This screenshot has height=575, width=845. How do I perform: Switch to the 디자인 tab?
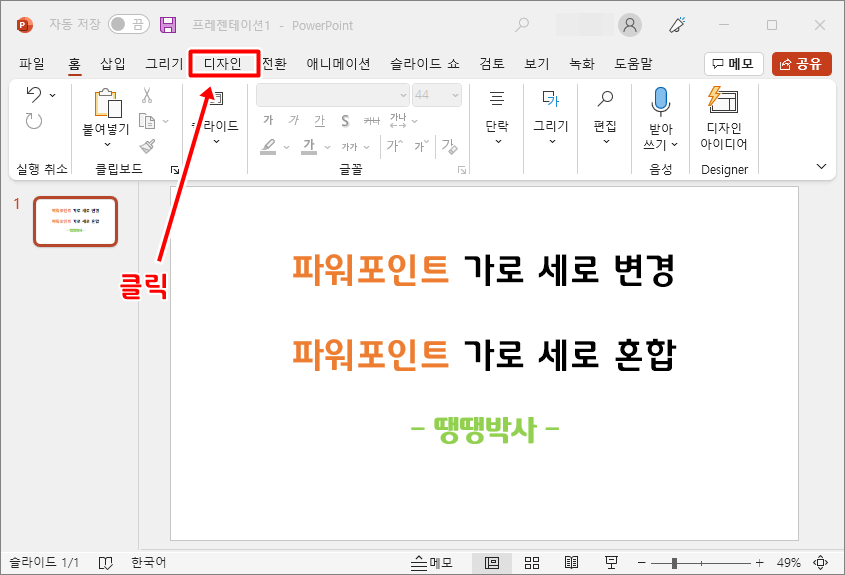[x=223, y=64]
